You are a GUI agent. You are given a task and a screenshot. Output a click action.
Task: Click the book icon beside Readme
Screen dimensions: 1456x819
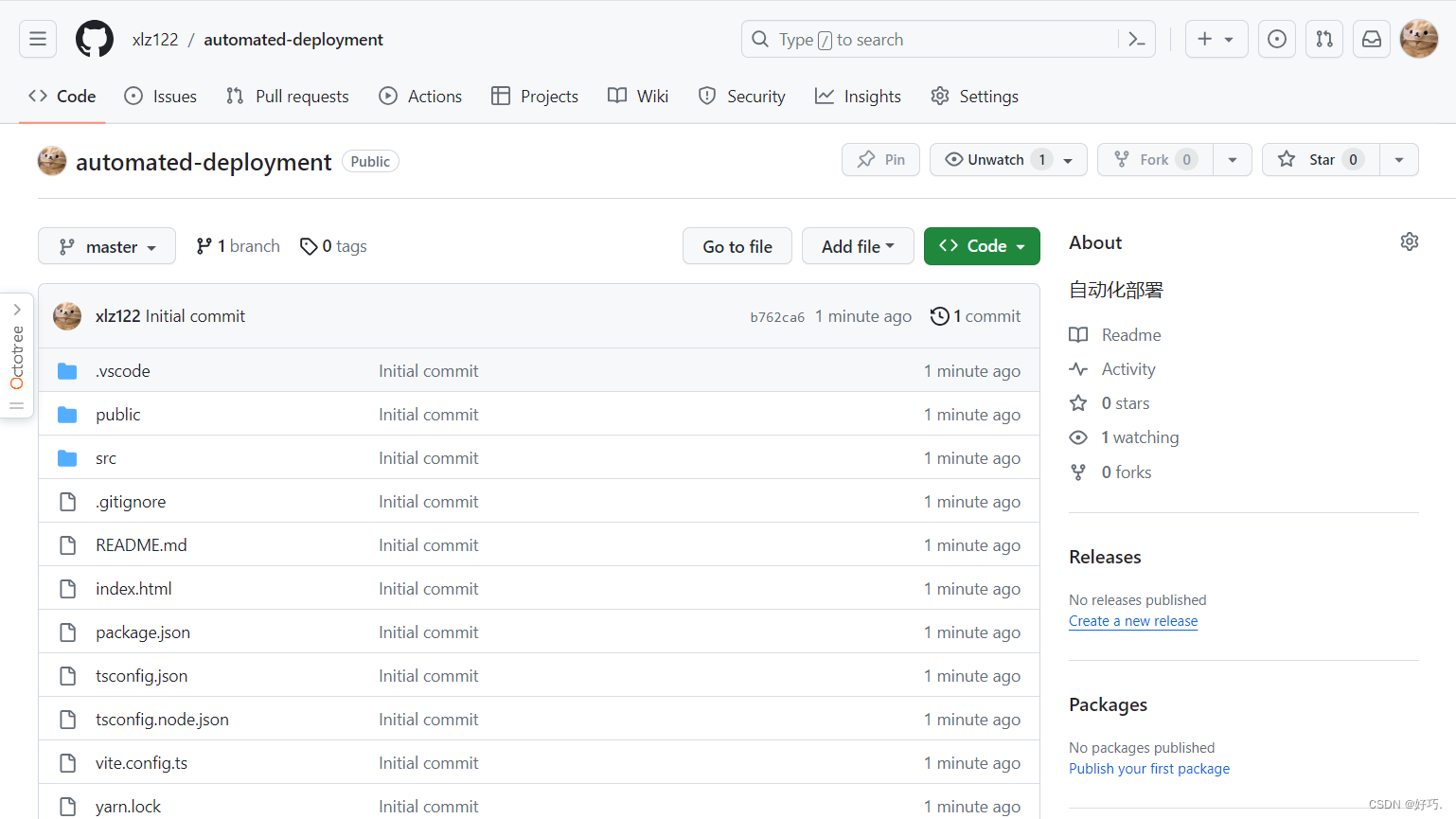[x=1078, y=334]
